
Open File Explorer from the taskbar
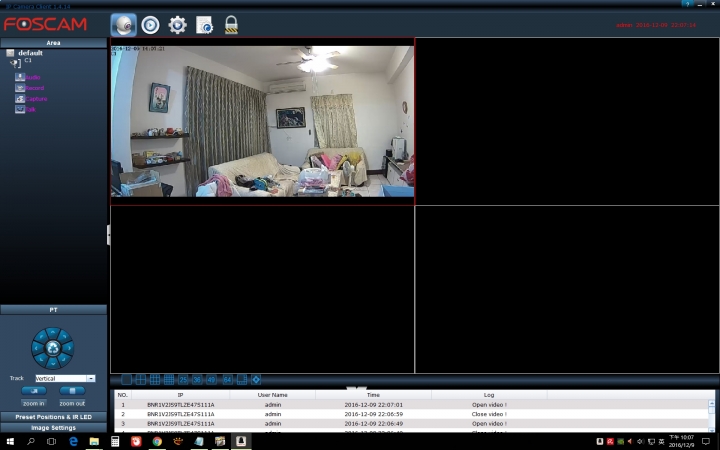point(94,441)
